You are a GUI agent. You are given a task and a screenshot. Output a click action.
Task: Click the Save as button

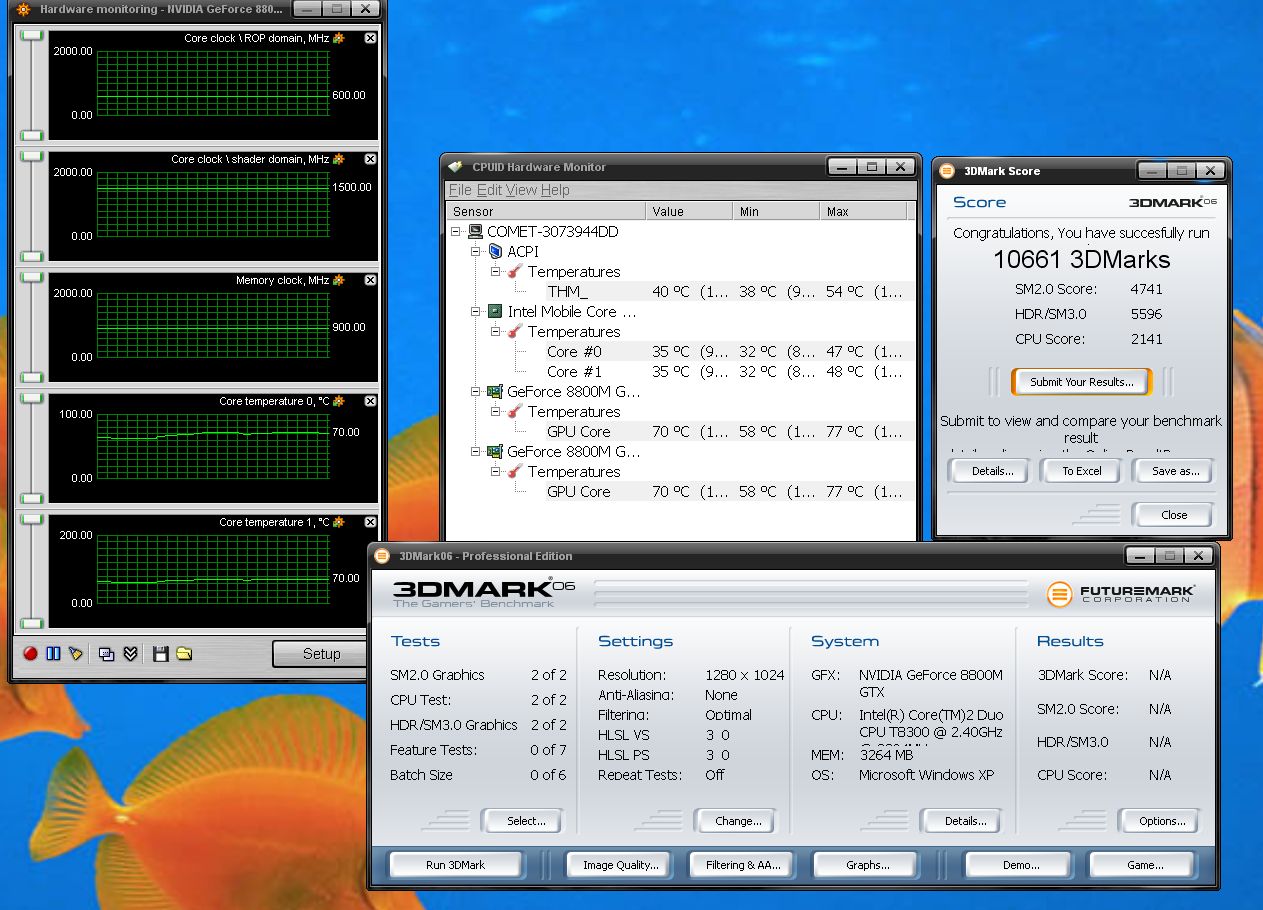1176,471
